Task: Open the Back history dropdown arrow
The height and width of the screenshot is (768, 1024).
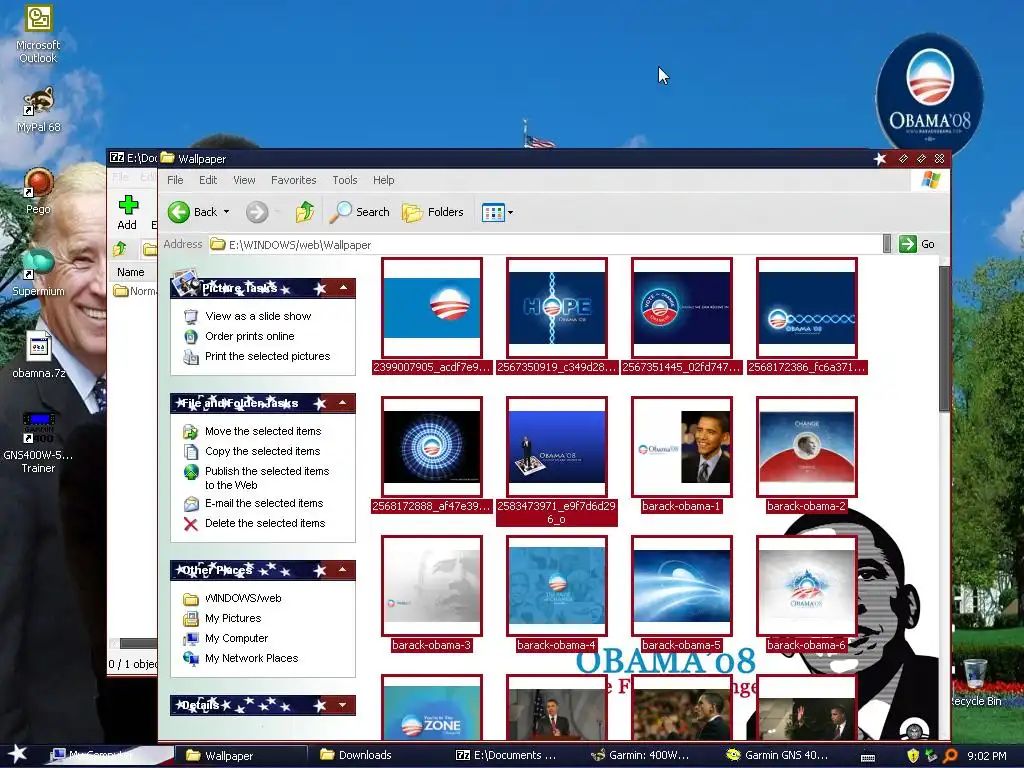Action: coord(227,212)
